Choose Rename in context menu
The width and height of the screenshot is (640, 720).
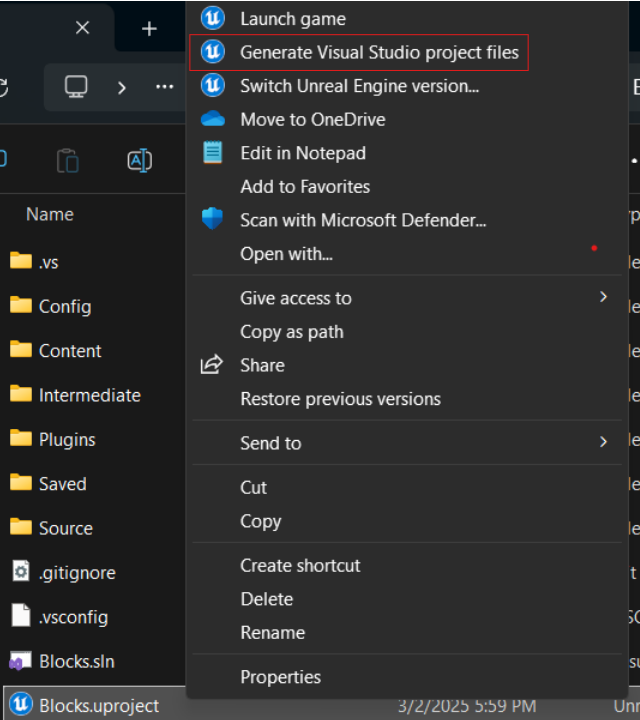click(x=273, y=633)
